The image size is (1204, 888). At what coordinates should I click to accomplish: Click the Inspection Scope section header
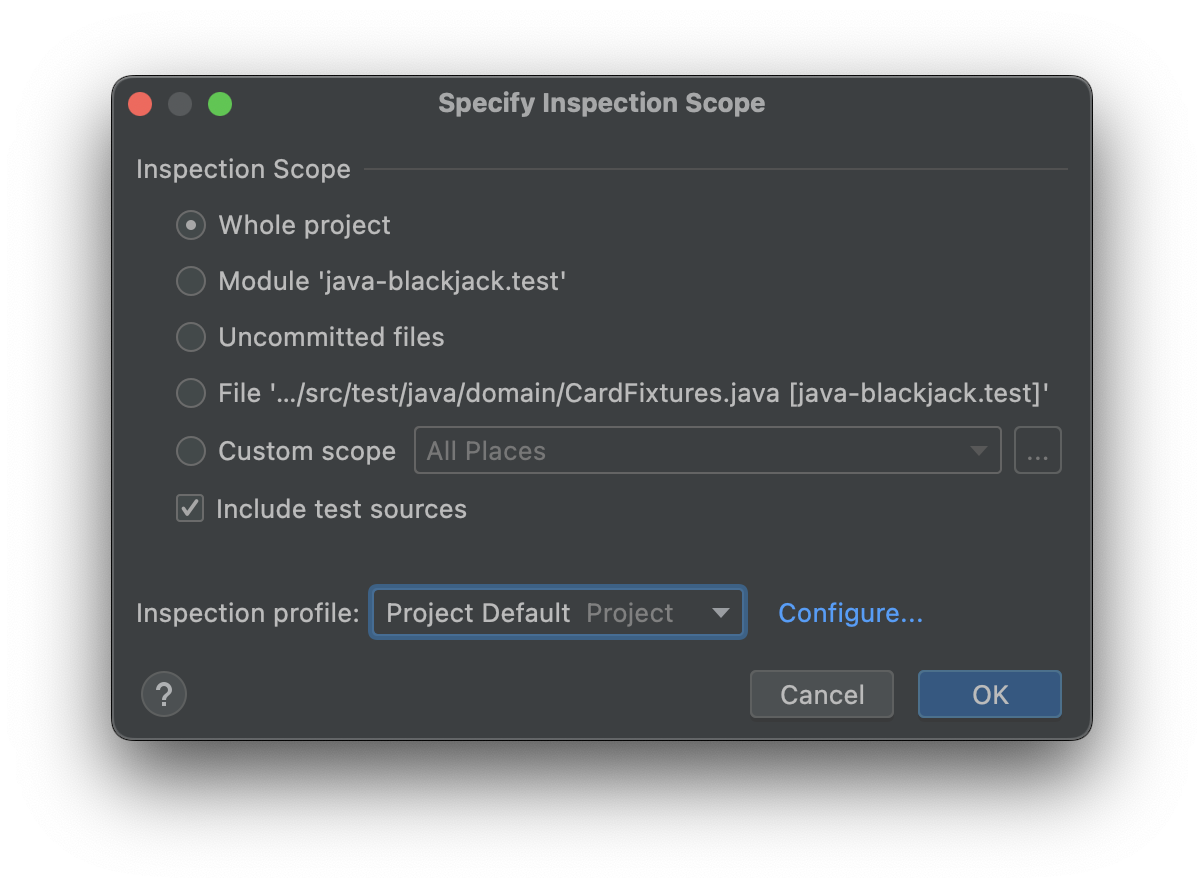tap(243, 169)
